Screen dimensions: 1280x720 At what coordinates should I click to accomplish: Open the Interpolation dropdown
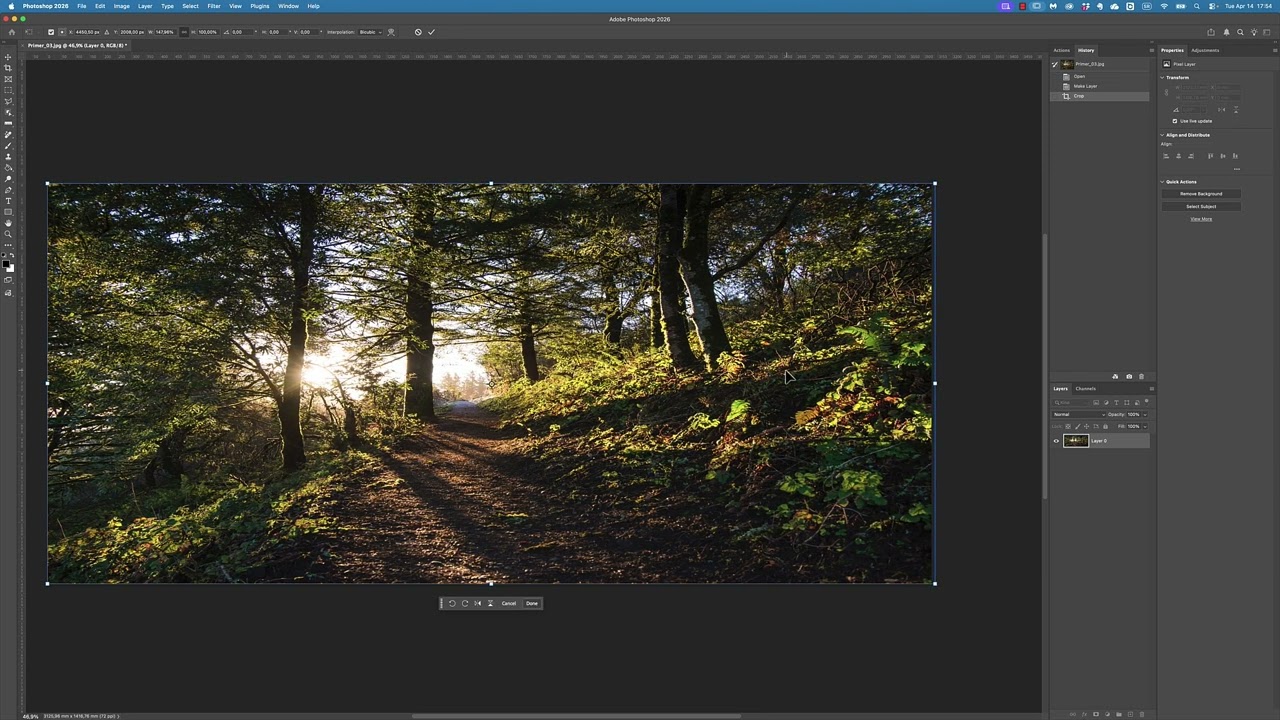[x=369, y=32]
